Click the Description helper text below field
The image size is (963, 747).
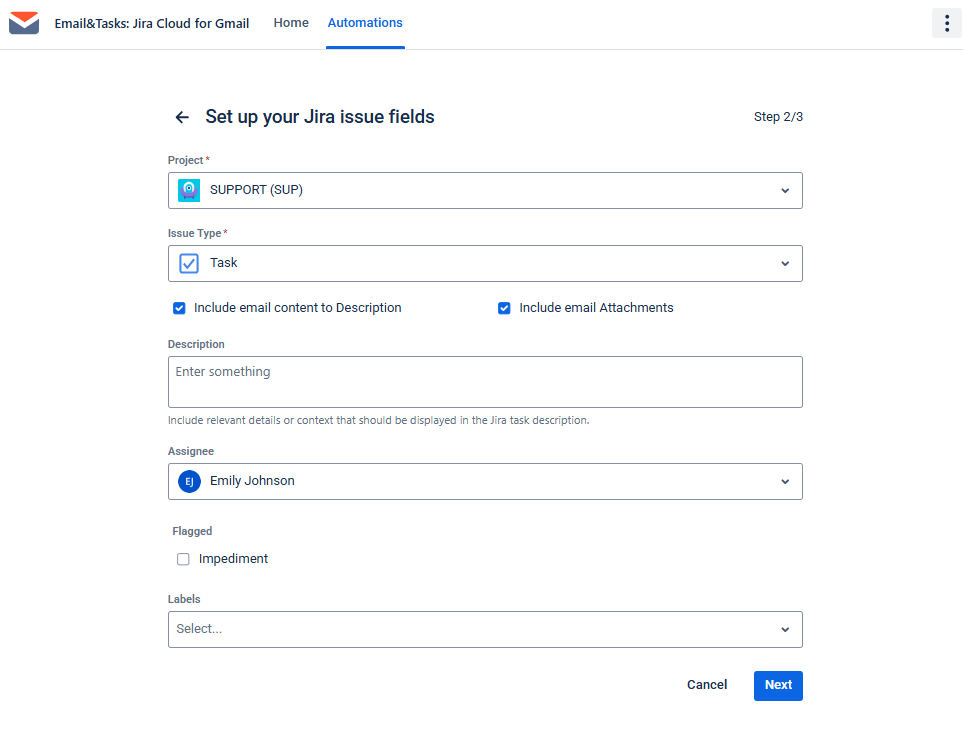tap(378, 420)
